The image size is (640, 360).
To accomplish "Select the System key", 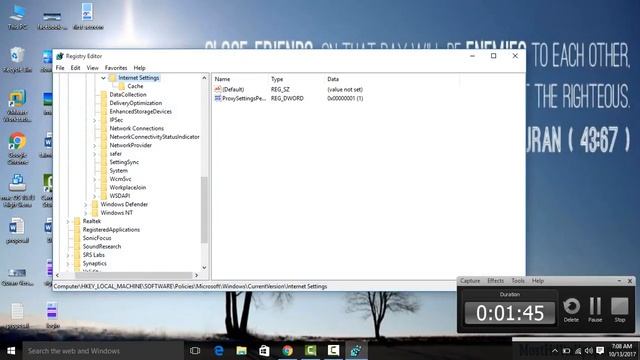I will [118, 171].
